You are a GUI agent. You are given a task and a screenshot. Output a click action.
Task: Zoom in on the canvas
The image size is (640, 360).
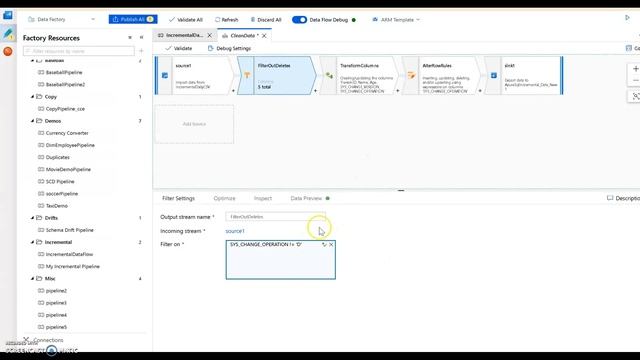click(635, 69)
